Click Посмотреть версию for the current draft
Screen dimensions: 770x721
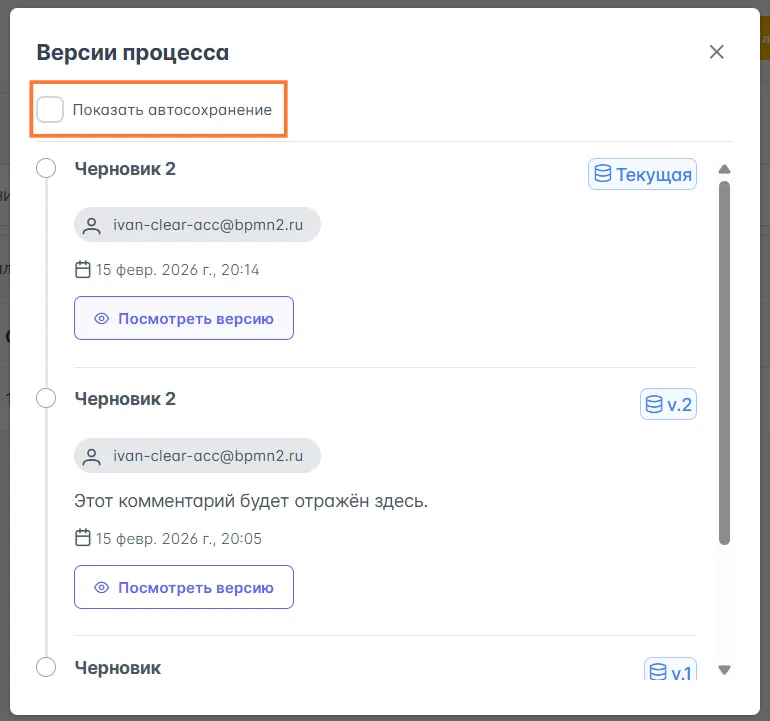[x=184, y=319]
